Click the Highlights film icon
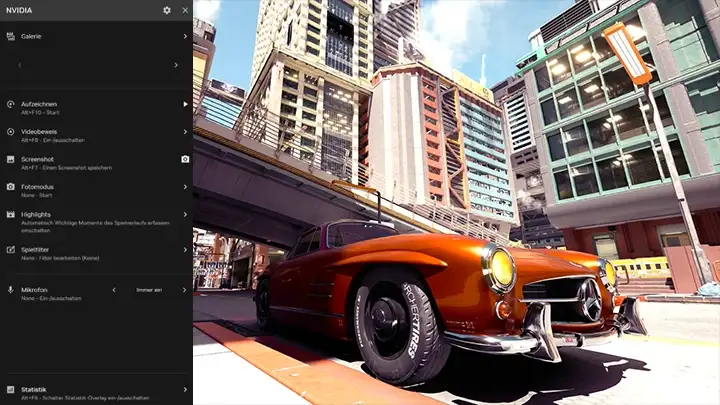Viewport: 720px width, 405px height. click(10, 215)
